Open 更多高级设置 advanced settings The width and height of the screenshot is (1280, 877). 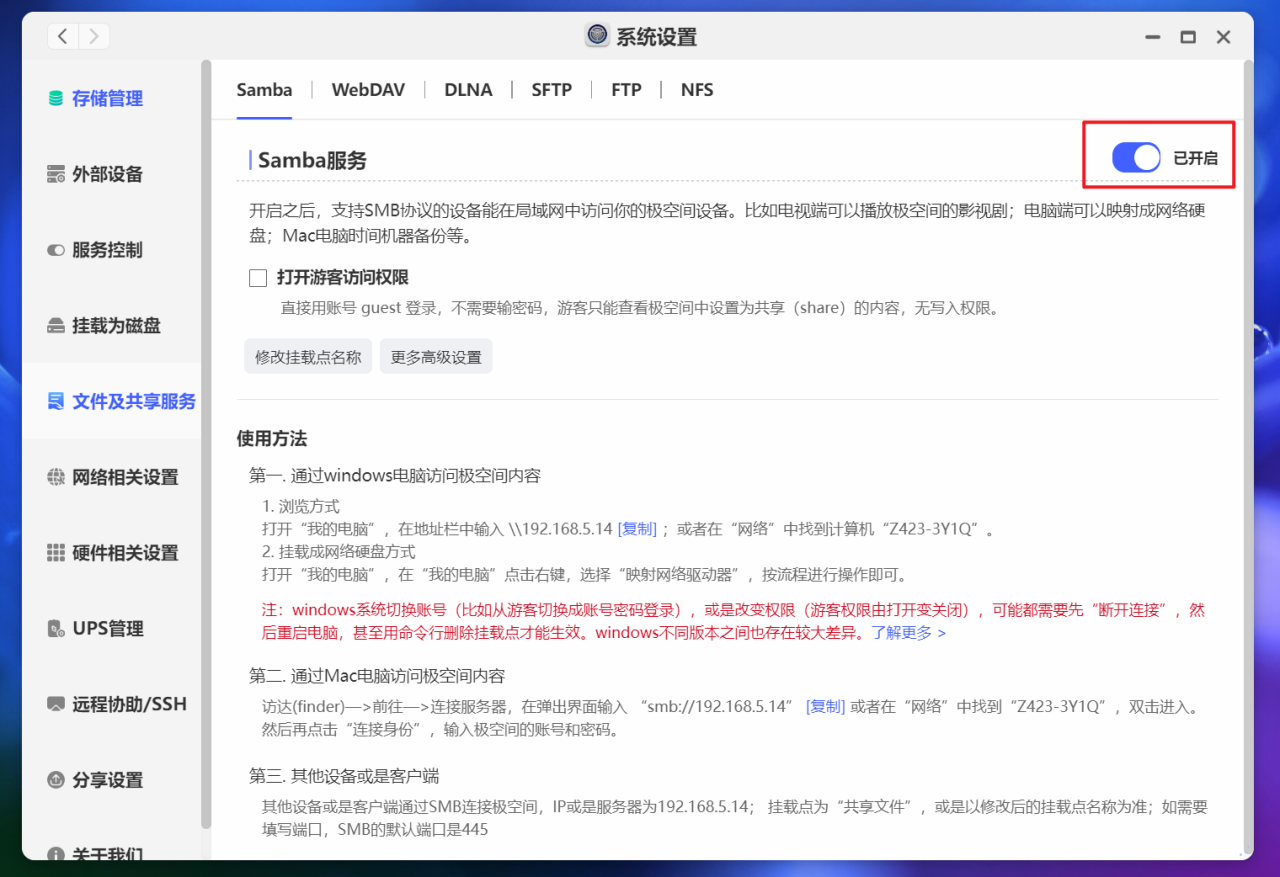pos(436,355)
